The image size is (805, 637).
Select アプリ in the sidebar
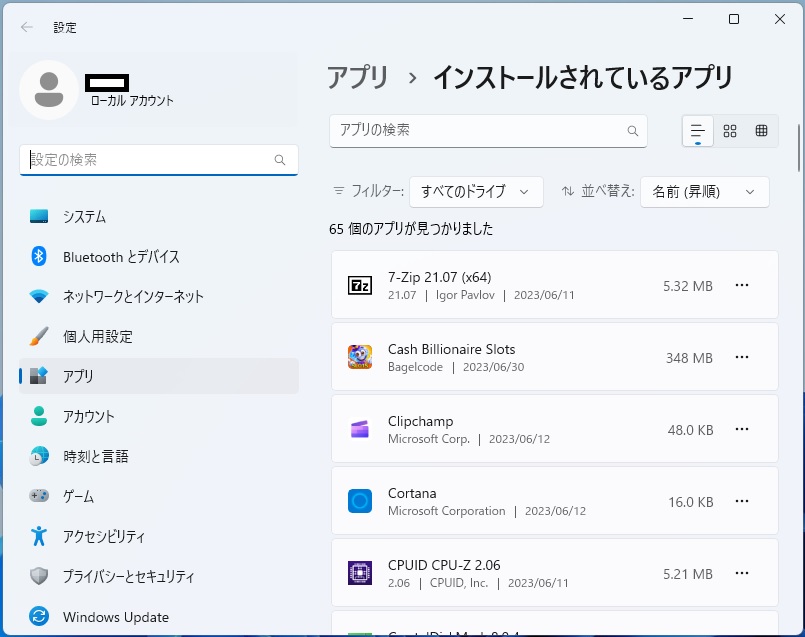click(159, 376)
